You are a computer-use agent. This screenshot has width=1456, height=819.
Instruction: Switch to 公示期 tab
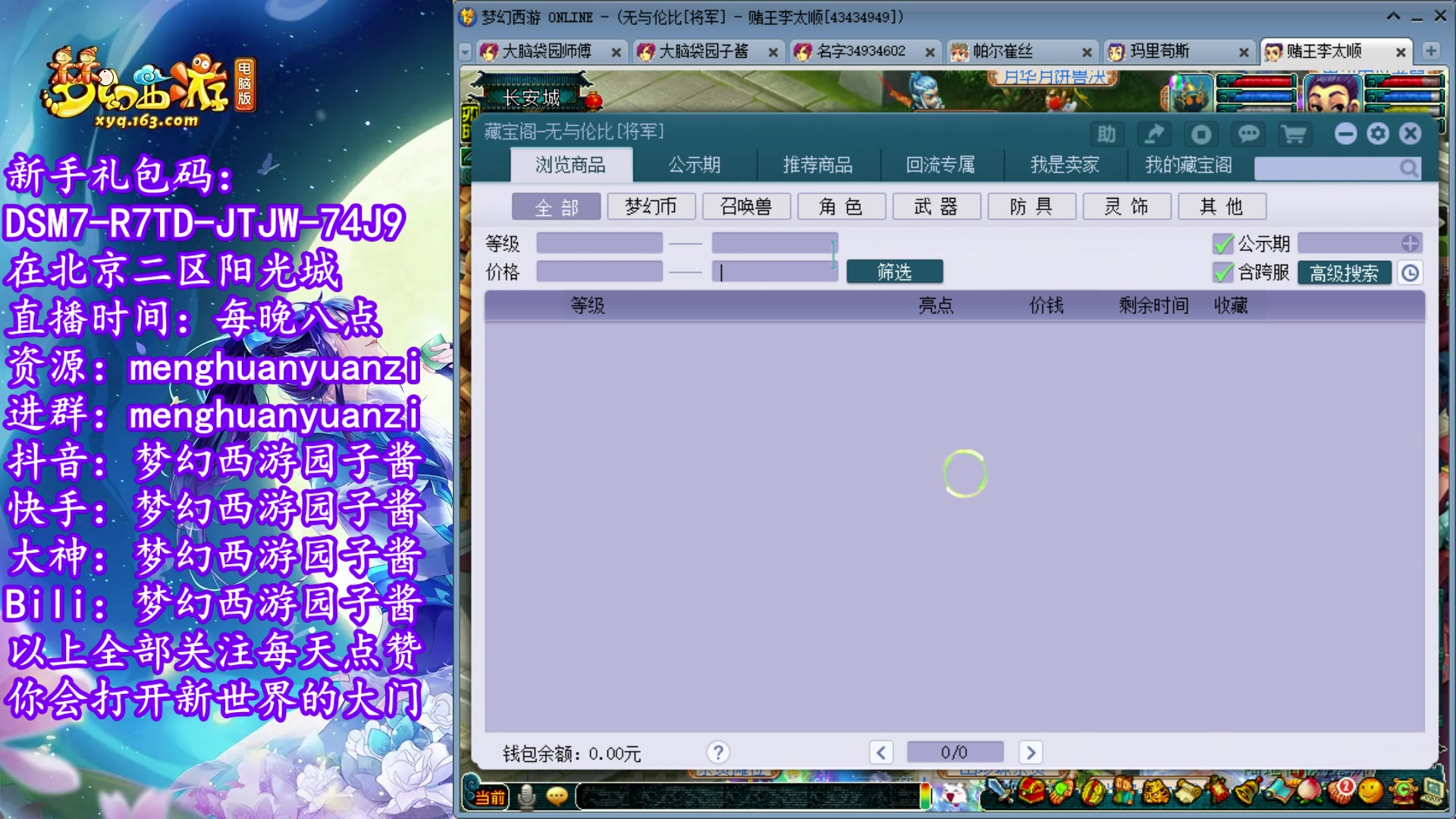[695, 165]
